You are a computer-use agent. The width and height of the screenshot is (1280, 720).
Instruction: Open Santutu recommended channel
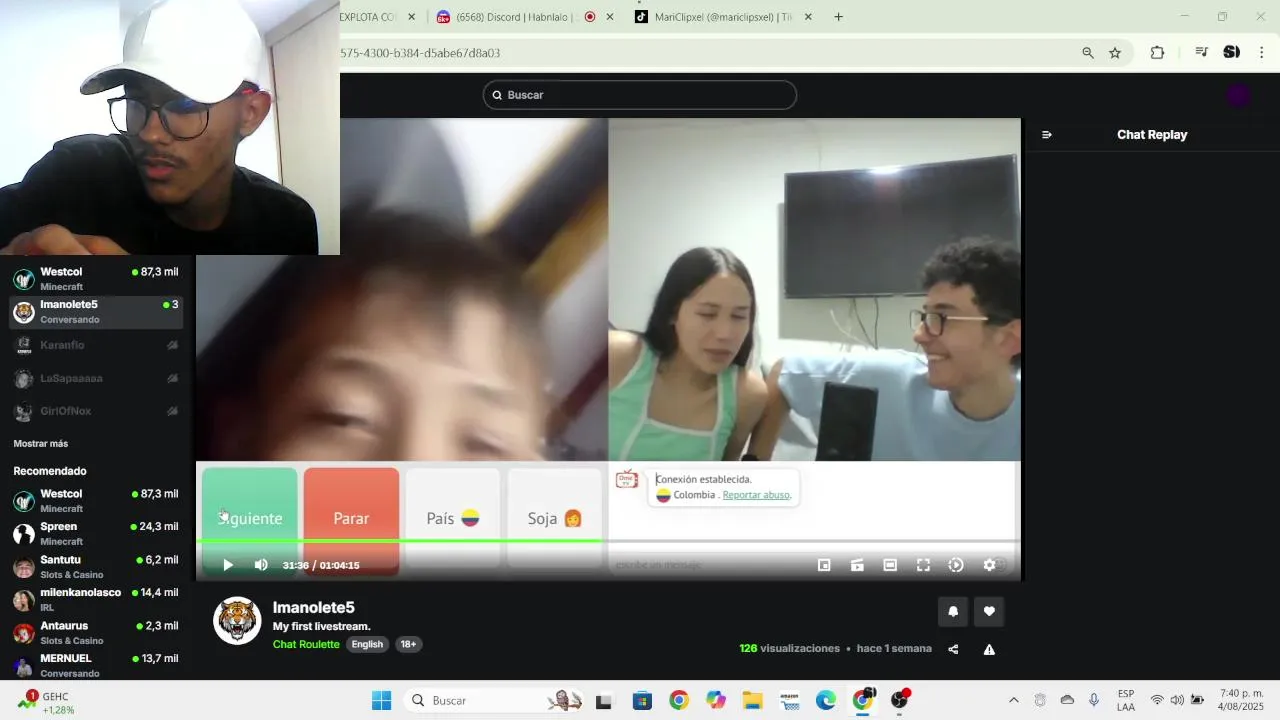click(x=96, y=567)
